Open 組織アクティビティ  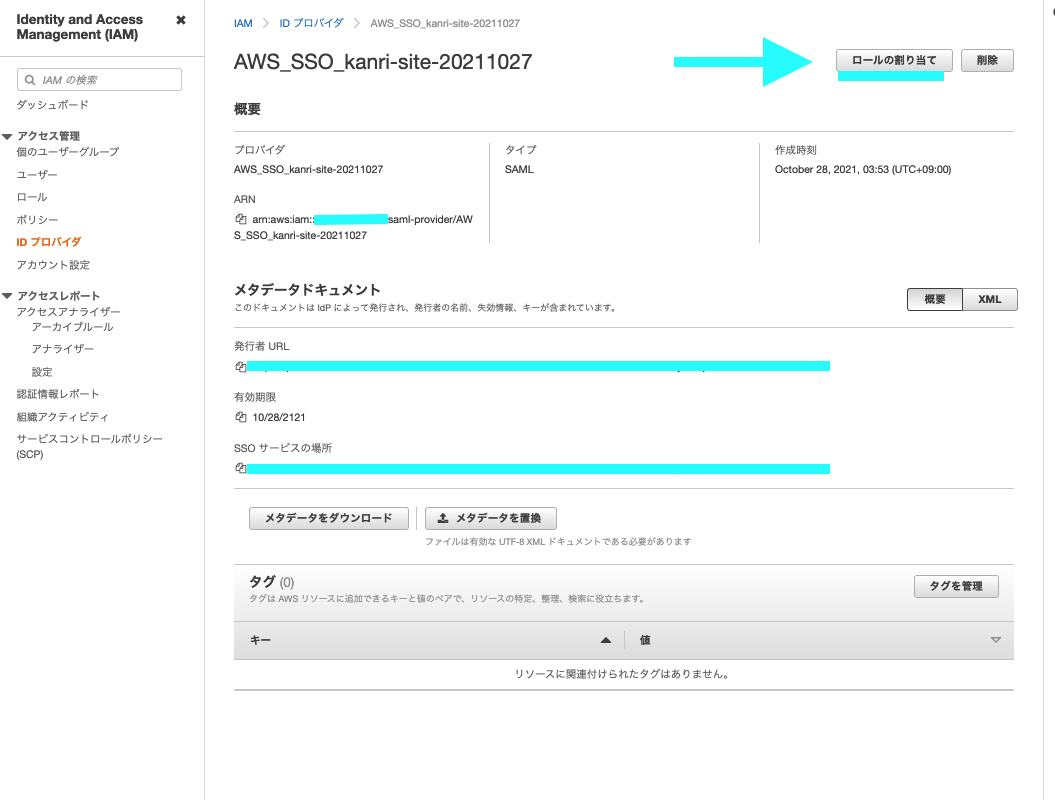tap(63, 417)
